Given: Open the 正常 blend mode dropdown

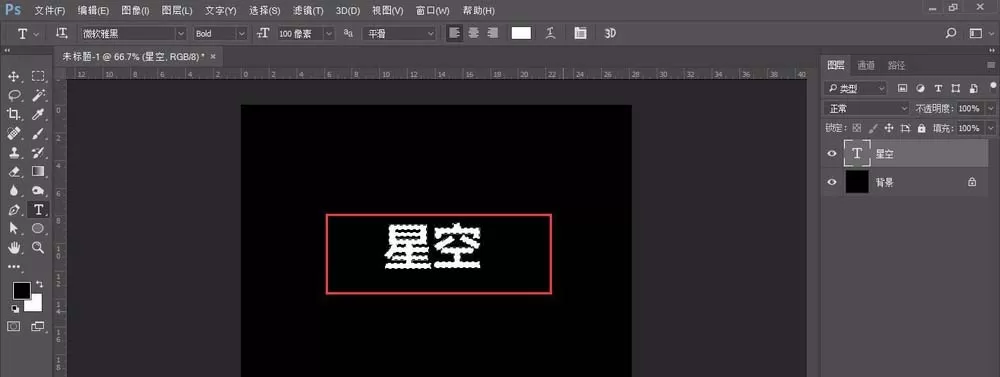Looking at the screenshot, I should tap(866, 108).
